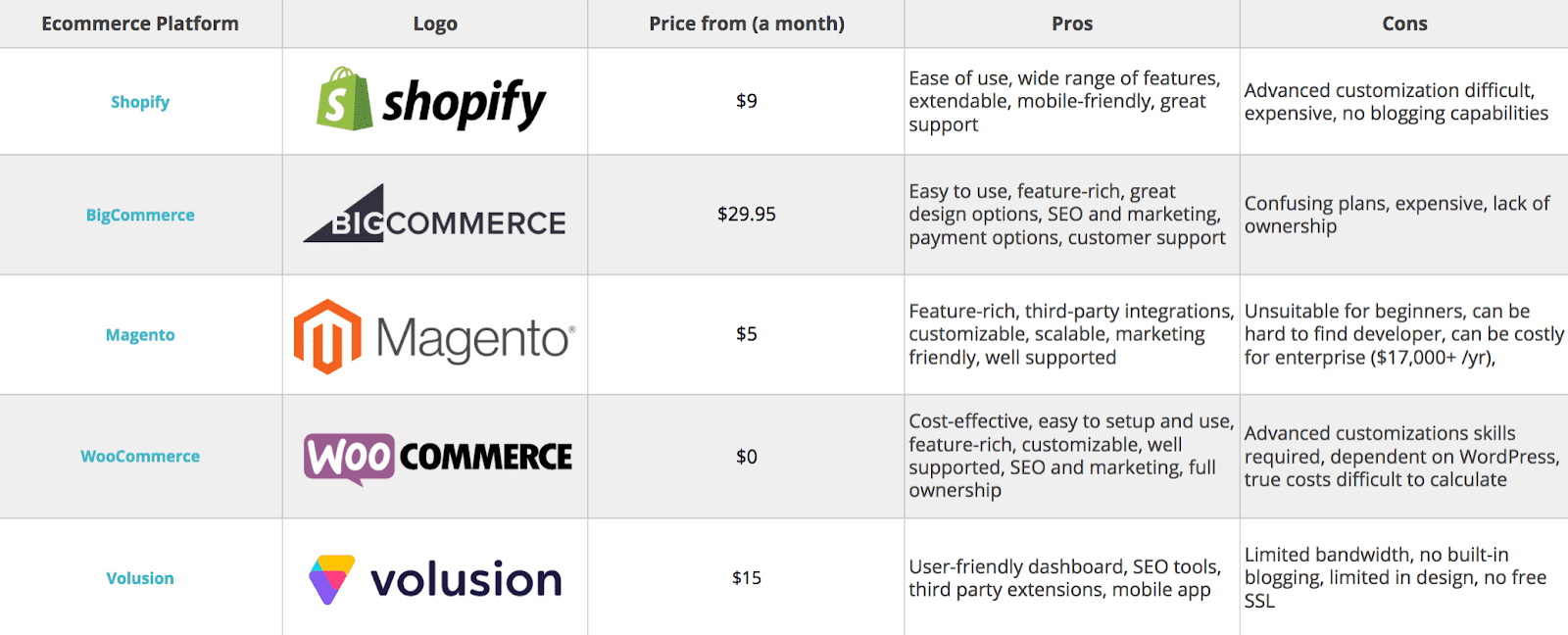This screenshot has height=635, width=1568.
Task: Click the $0 WooCommerce price cell
Action: [747, 456]
